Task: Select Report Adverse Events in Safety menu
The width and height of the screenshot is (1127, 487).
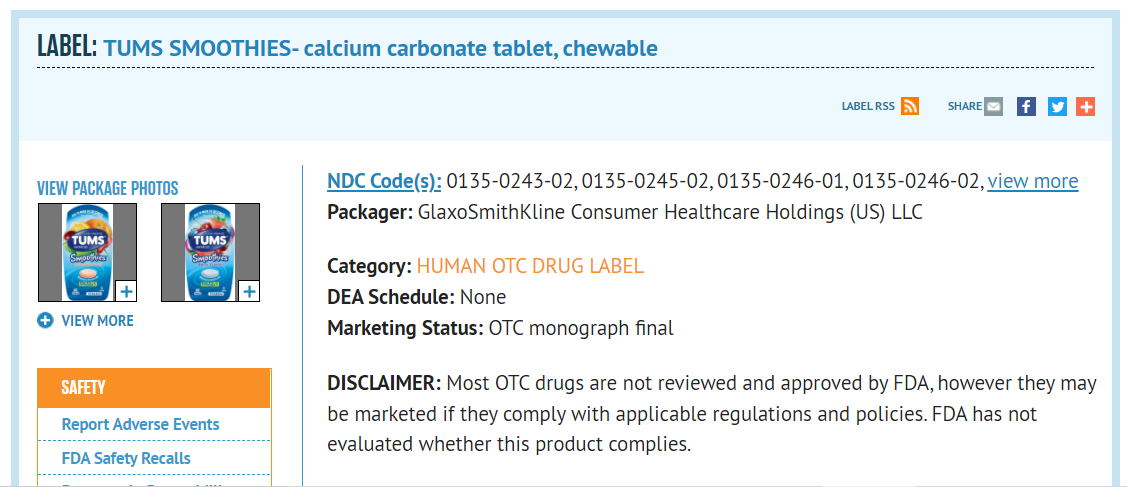Action: tap(140, 424)
